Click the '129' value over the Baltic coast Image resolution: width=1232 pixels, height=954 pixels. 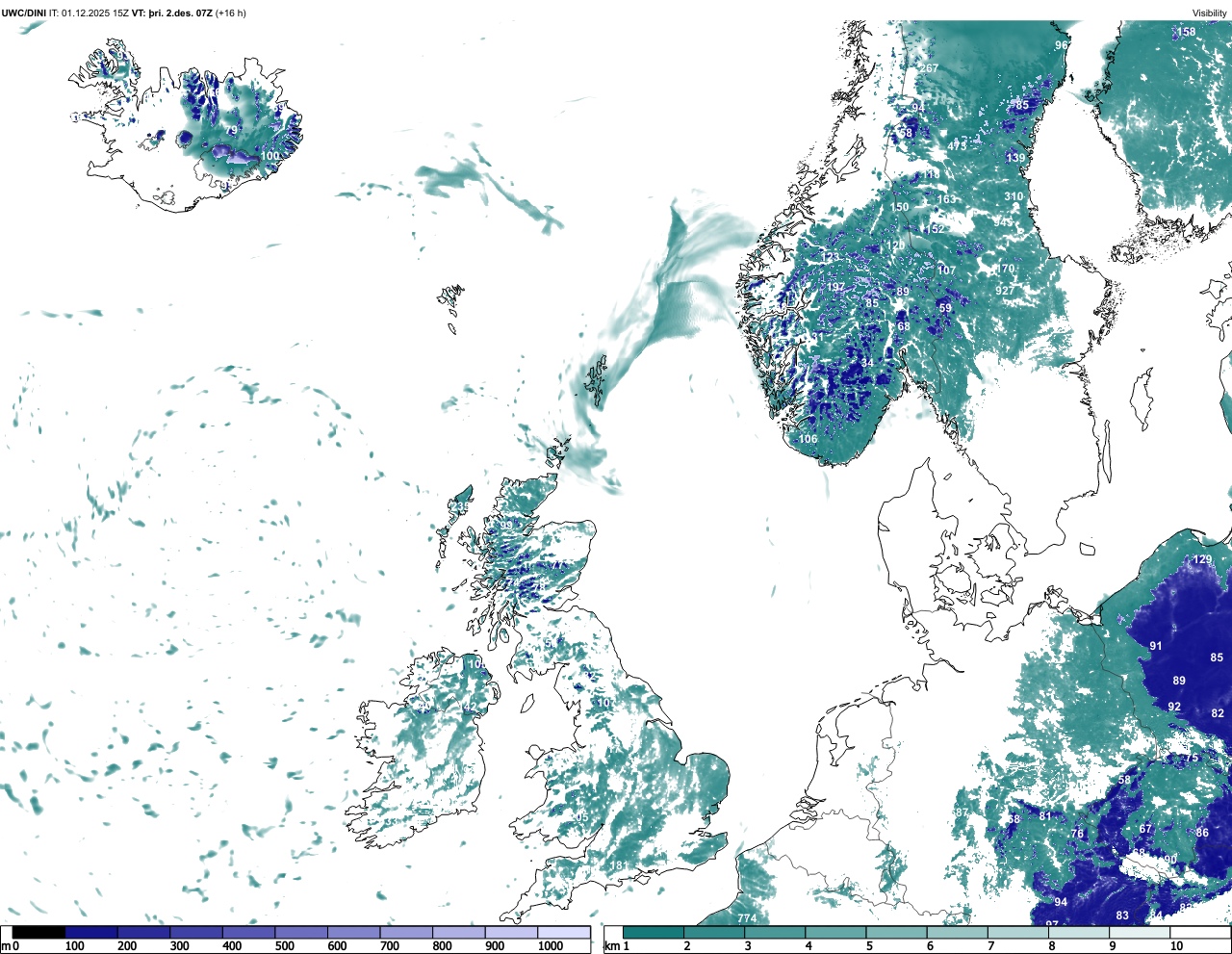(1202, 560)
